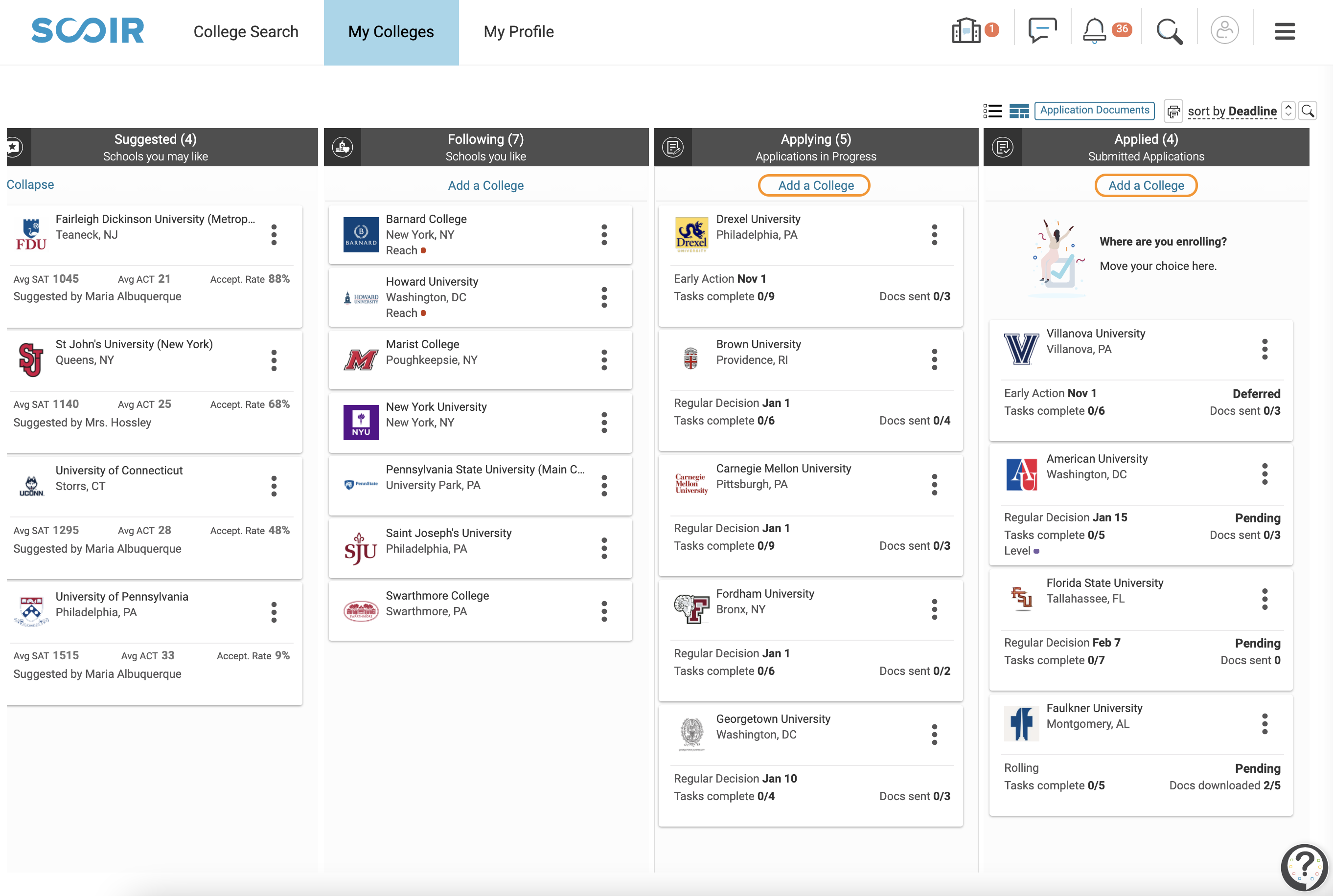
Task: Open options menu for St John's University
Action: coord(274,360)
